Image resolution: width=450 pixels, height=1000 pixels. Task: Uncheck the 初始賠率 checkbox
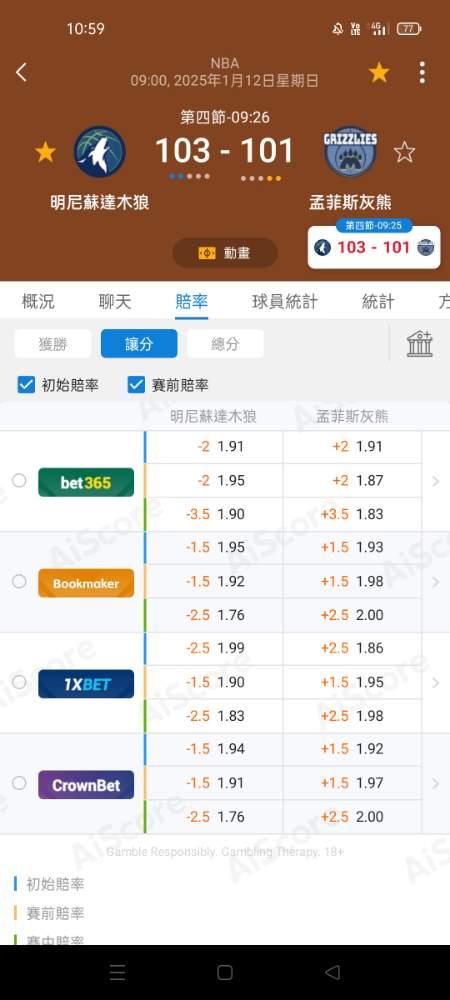point(26,385)
